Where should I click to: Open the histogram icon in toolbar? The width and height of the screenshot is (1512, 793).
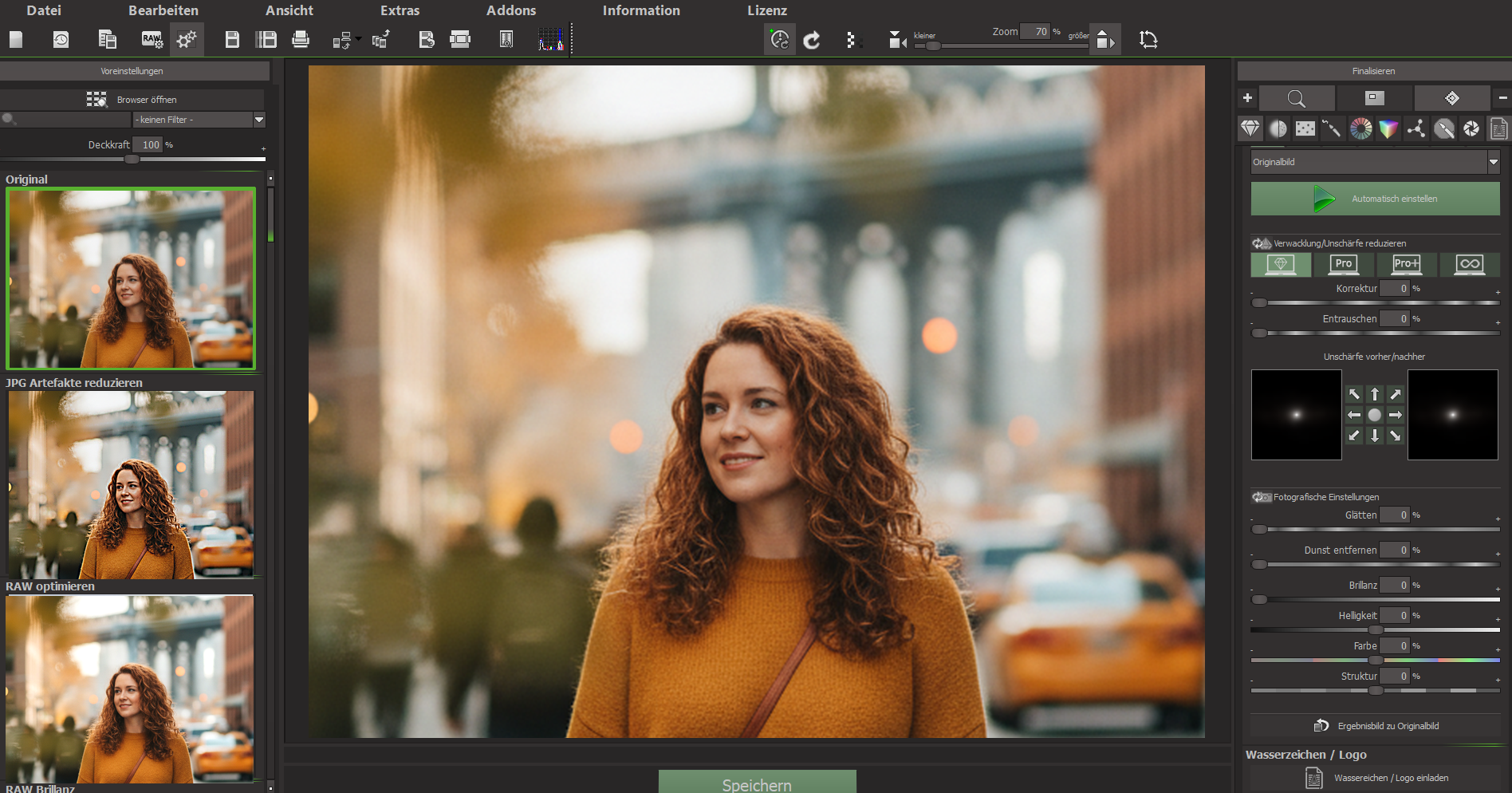tap(551, 39)
